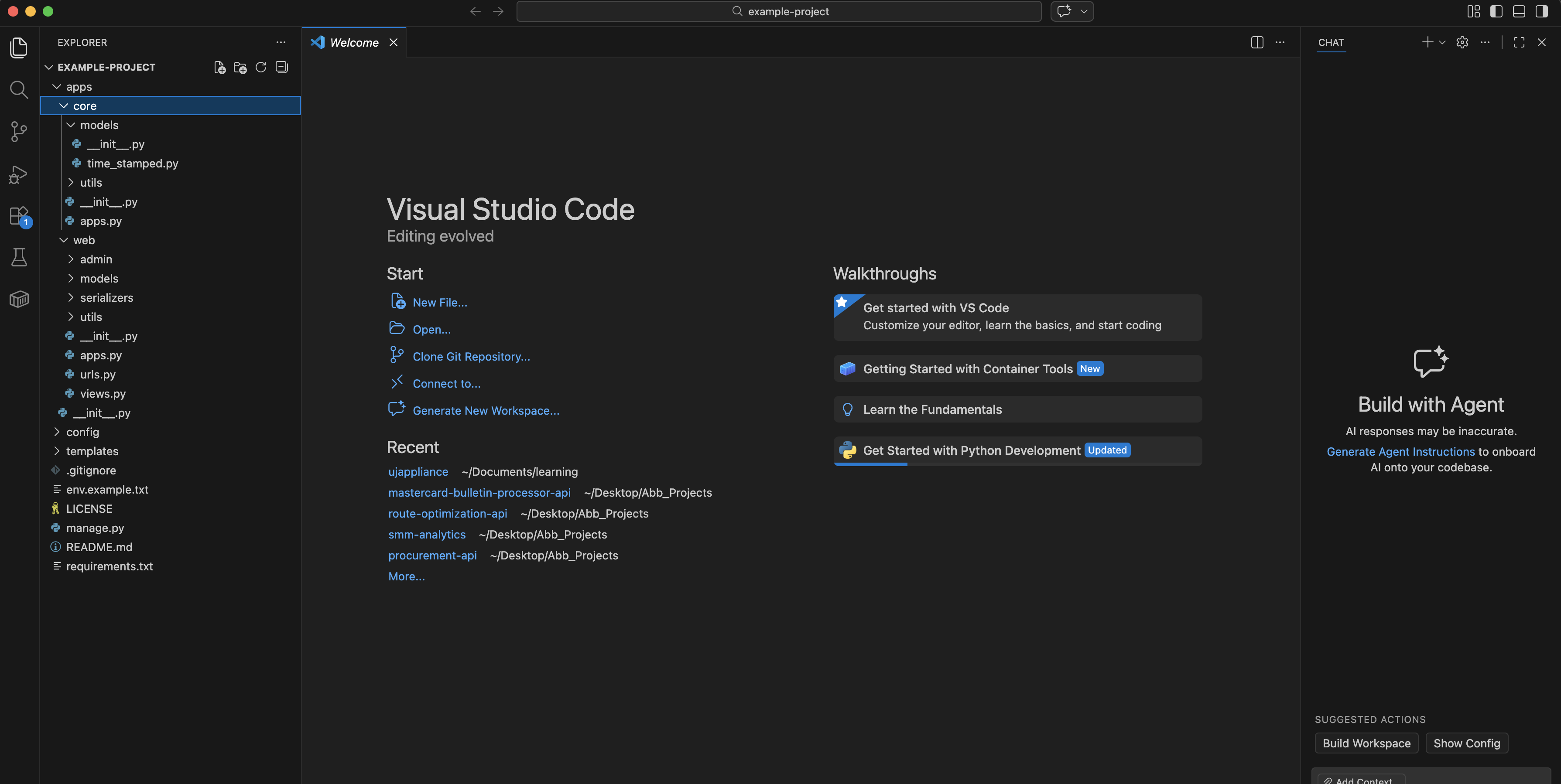
Task: Split the editor to the right
Action: click(1257, 42)
